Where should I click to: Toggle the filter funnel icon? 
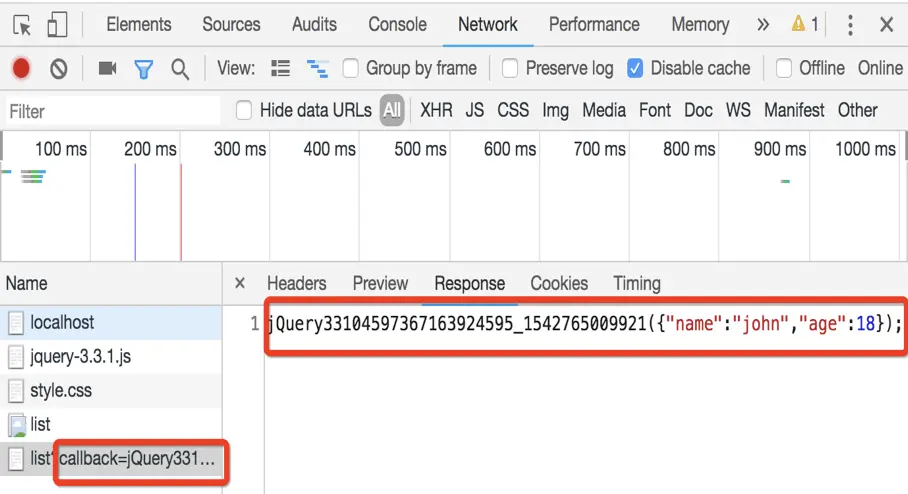(144, 69)
